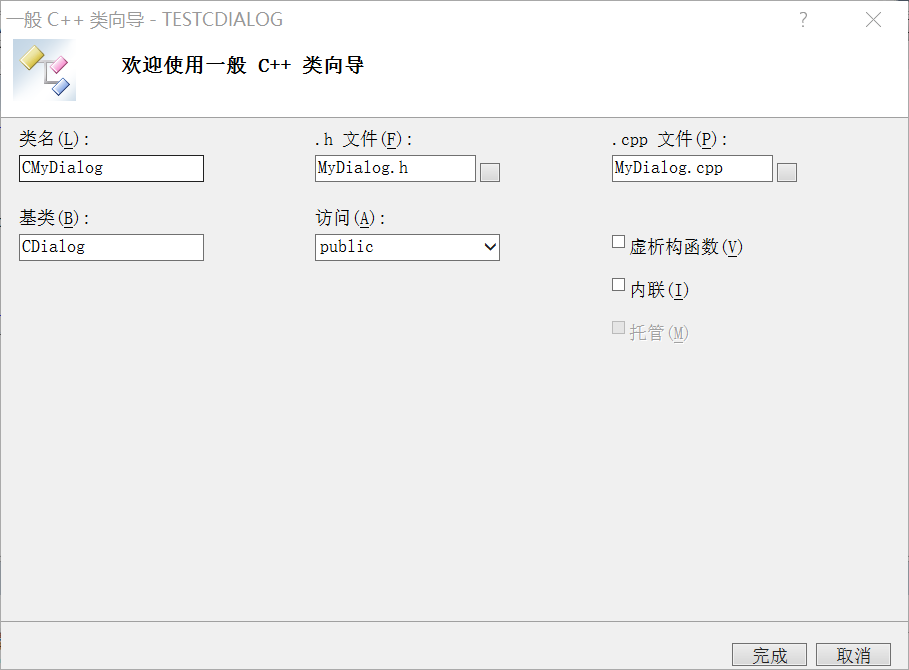
Task: Click the 欢迎使用一般 C++ 类向导 heading
Action: click(242, 66)
